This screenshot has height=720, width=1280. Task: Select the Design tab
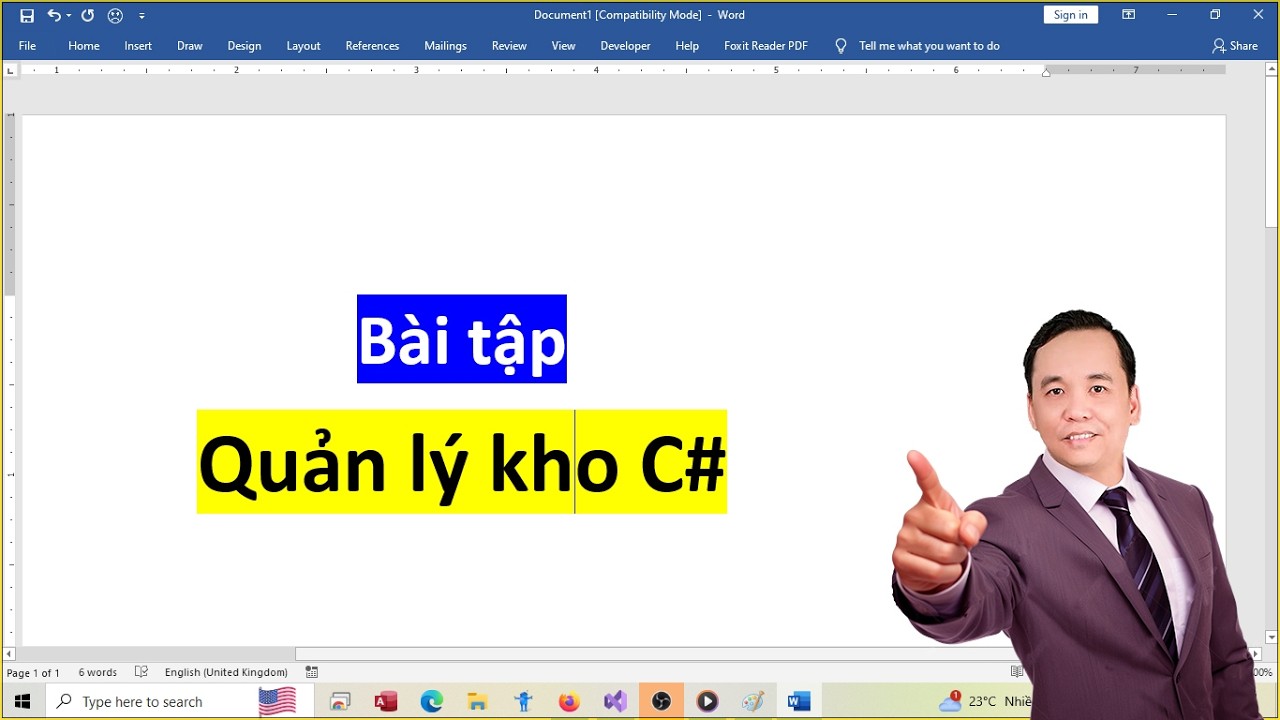(244, 46)
